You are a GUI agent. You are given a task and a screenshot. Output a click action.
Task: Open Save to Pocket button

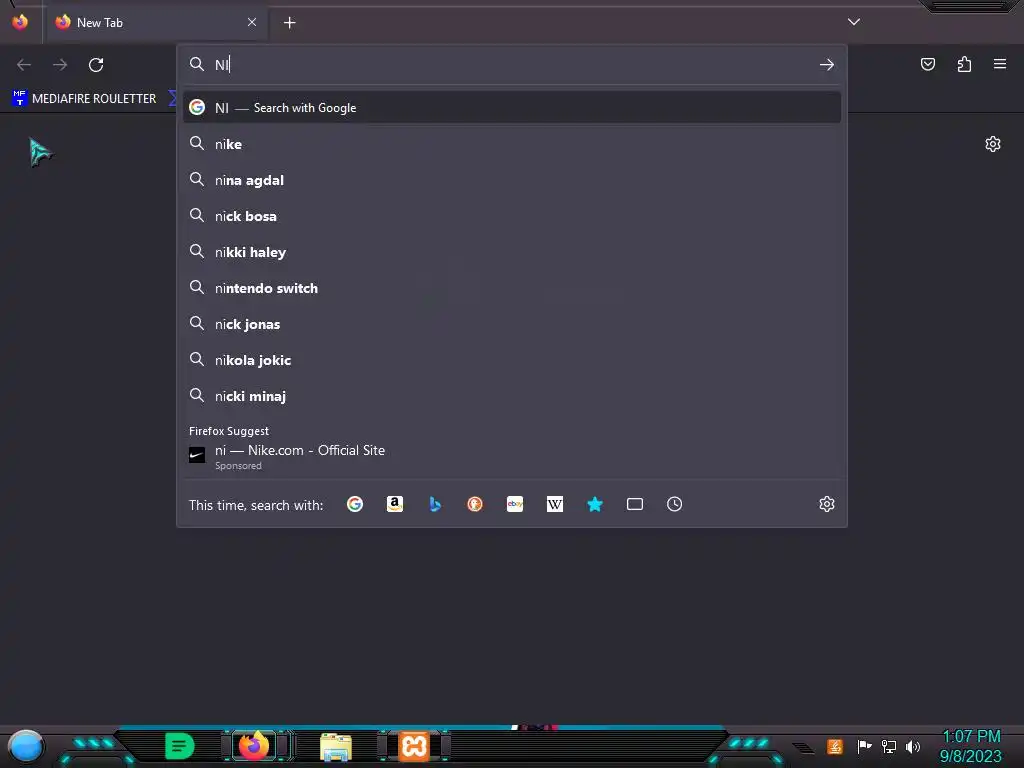[927, 64]
